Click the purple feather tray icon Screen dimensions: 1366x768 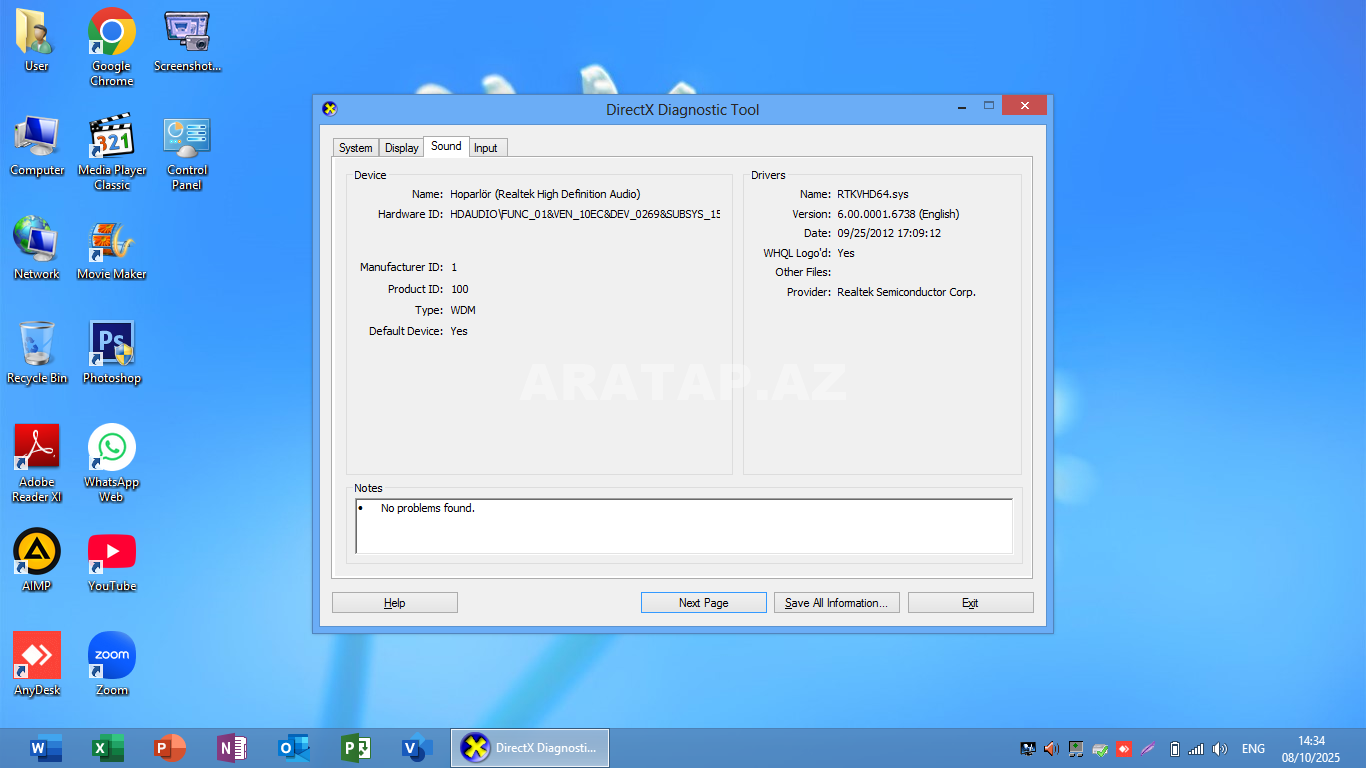click(1148, 748)
